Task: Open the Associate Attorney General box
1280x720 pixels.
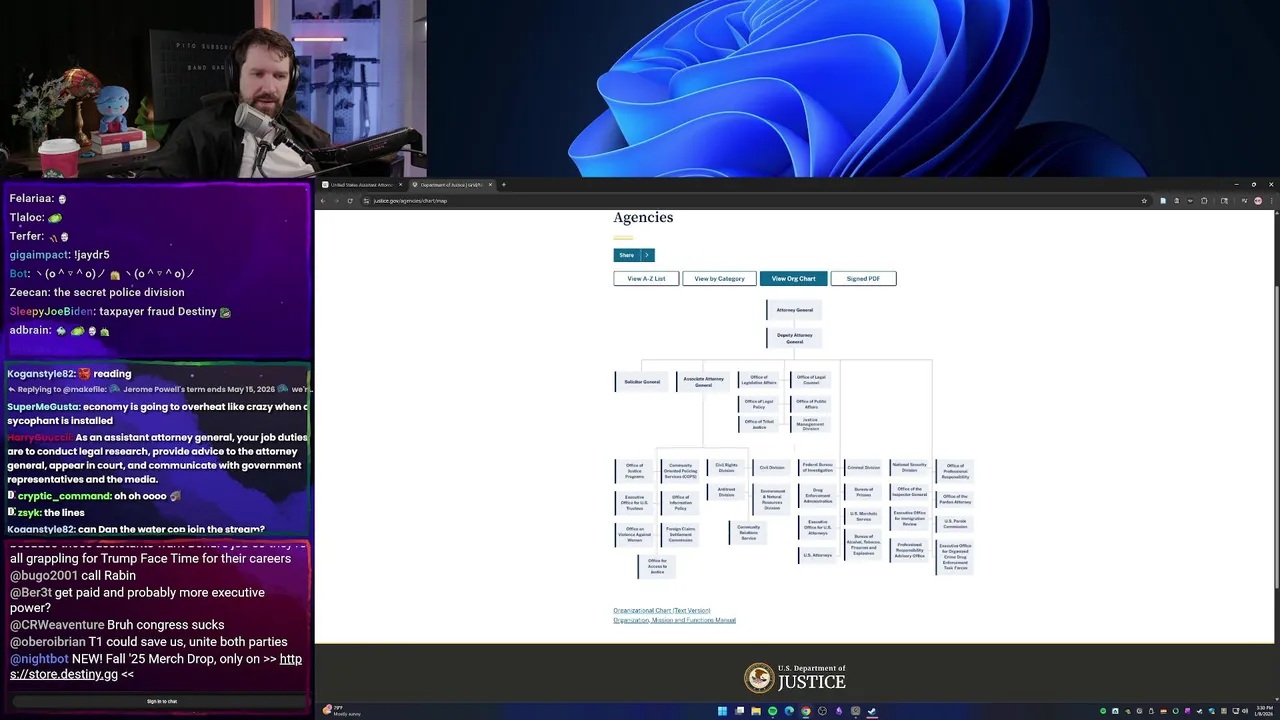Action: point(703,382)
